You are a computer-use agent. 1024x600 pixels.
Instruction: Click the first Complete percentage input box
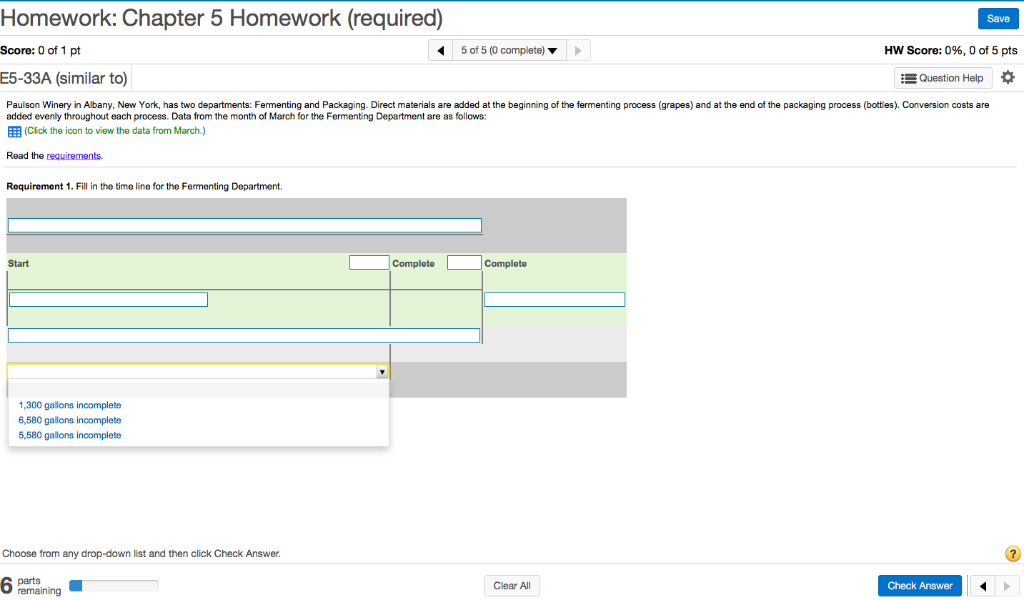click(369, 261)
